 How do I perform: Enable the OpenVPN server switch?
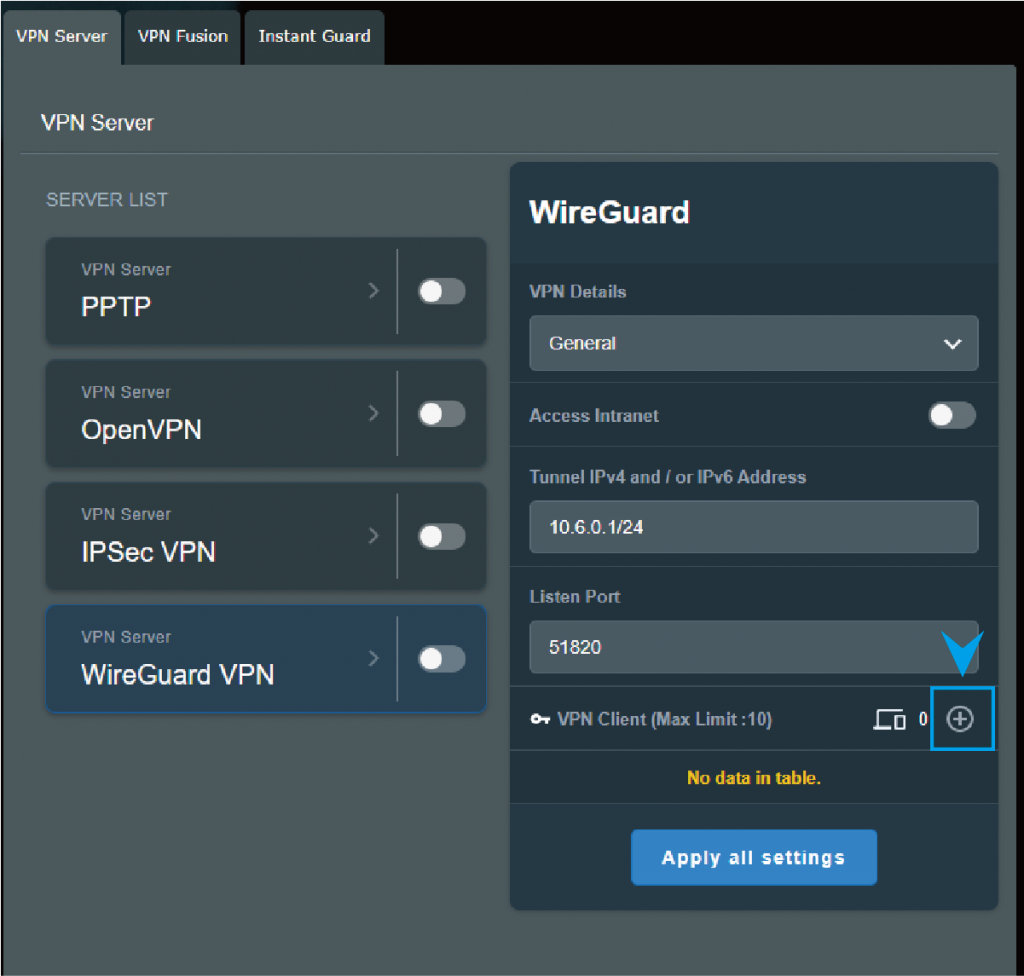point(441,414)
